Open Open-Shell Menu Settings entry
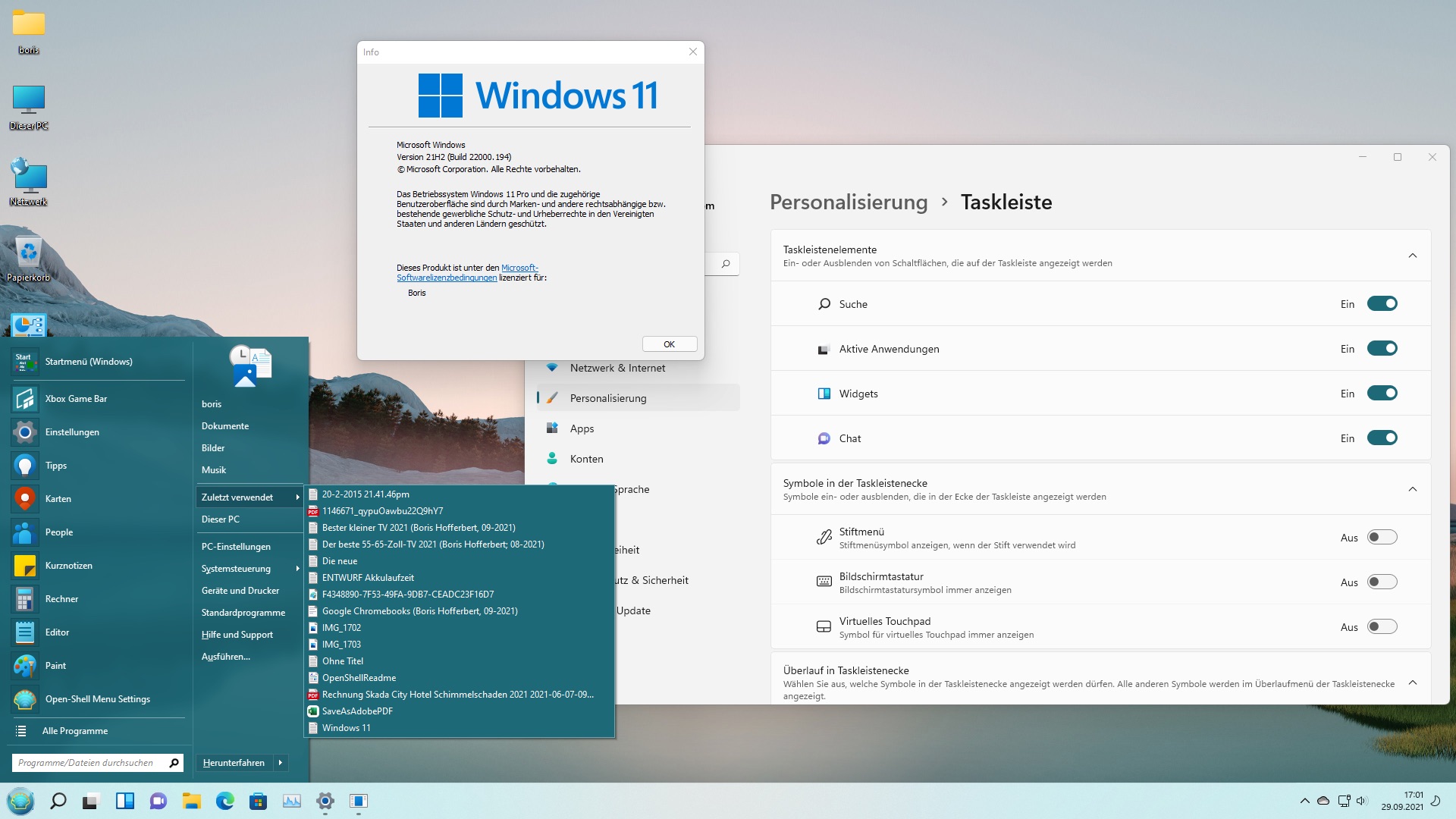This screenshot has width=1456, height=819. (98, 699)
